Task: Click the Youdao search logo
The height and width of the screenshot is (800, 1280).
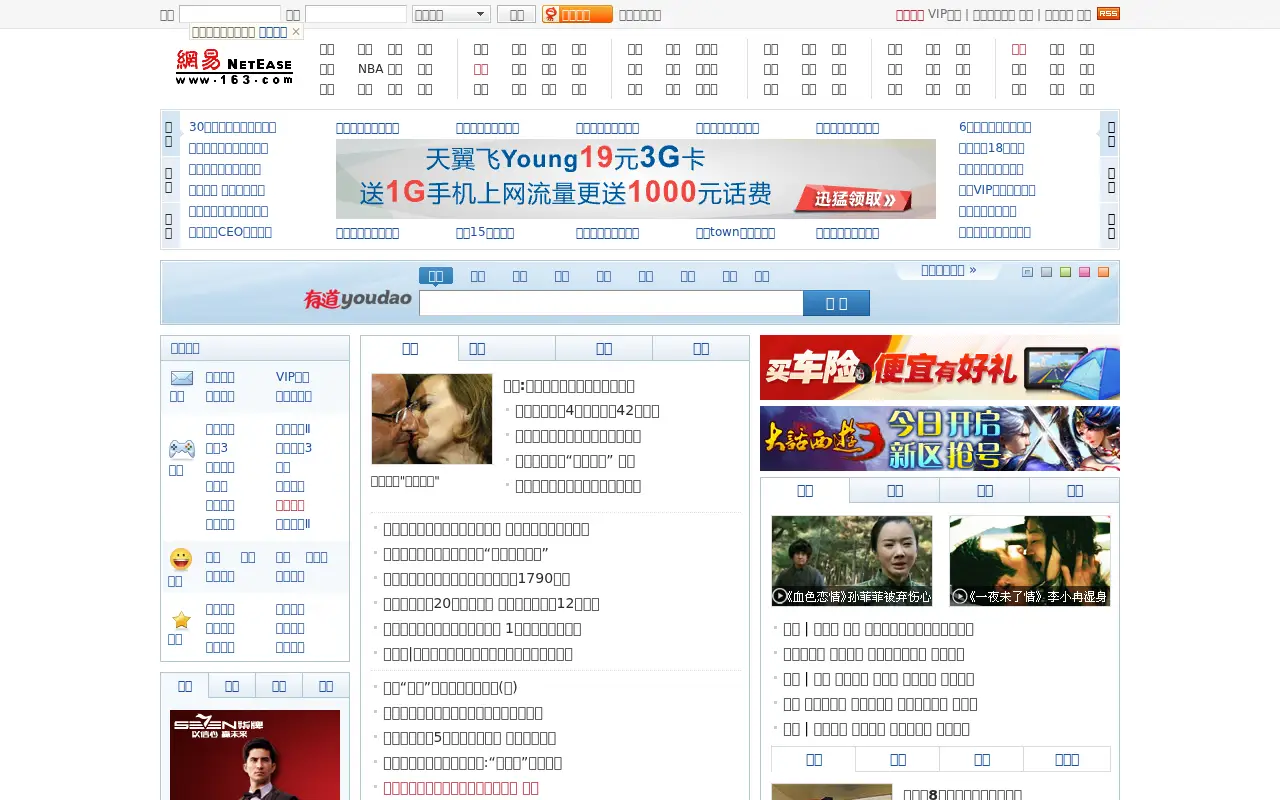Action: tap(358, 298)
